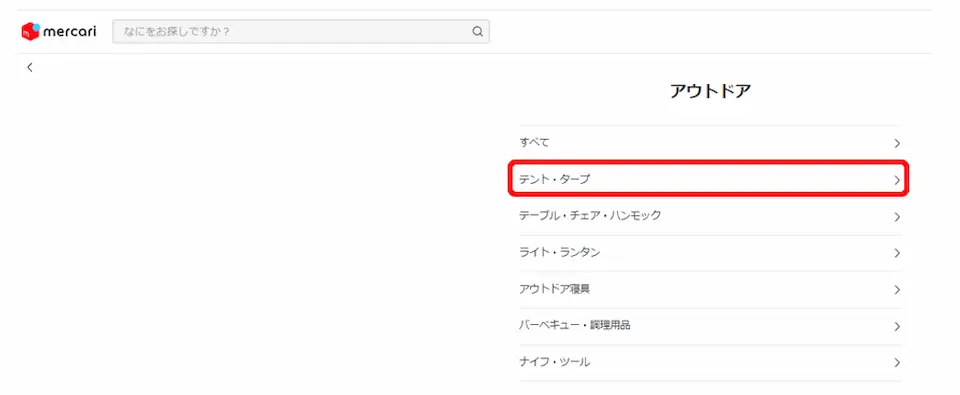Click the magnifier search icon
The width and height of the screenshot is (960, 395).
click(478, 32)
